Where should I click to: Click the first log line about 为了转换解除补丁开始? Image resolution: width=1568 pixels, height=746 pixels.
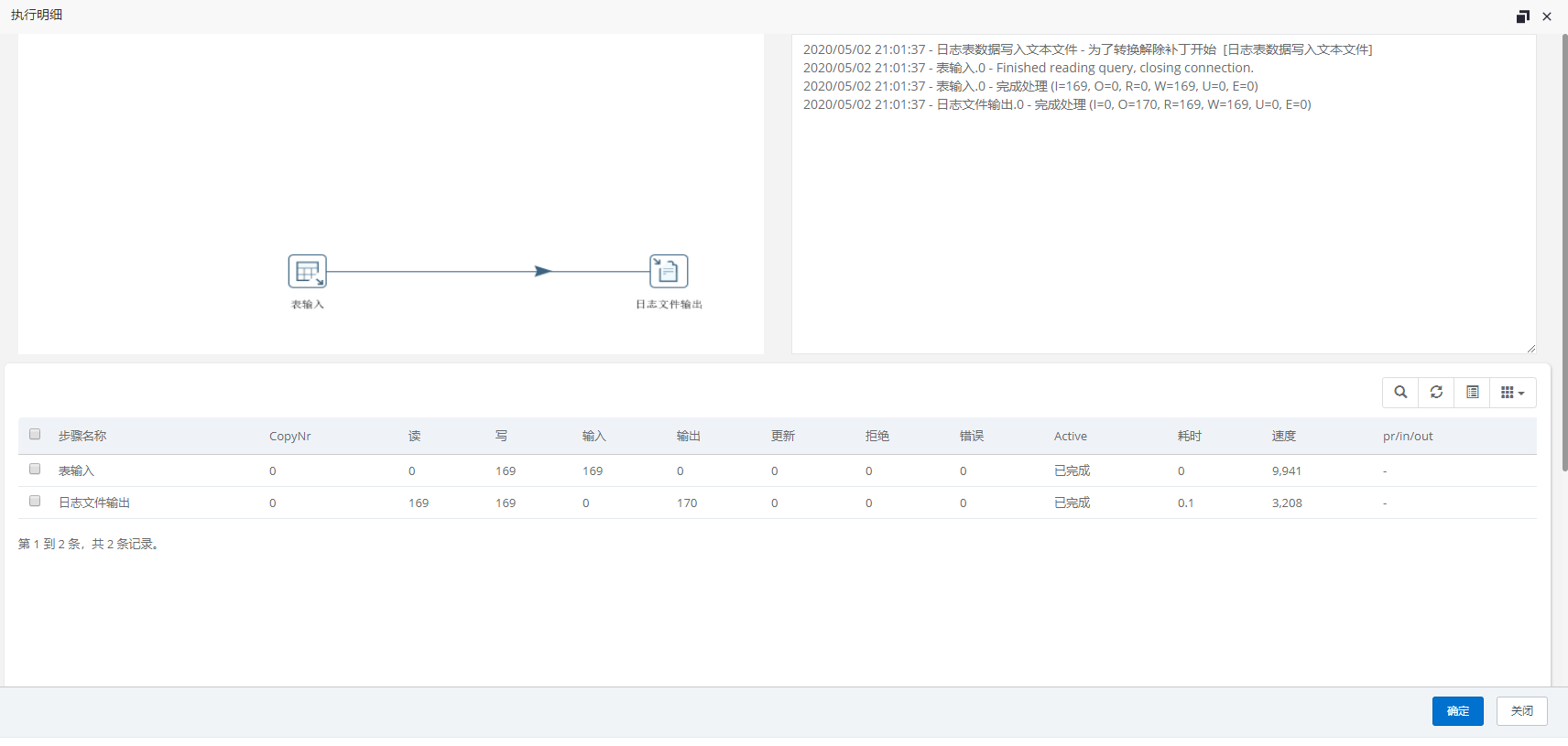point(1087,49)
